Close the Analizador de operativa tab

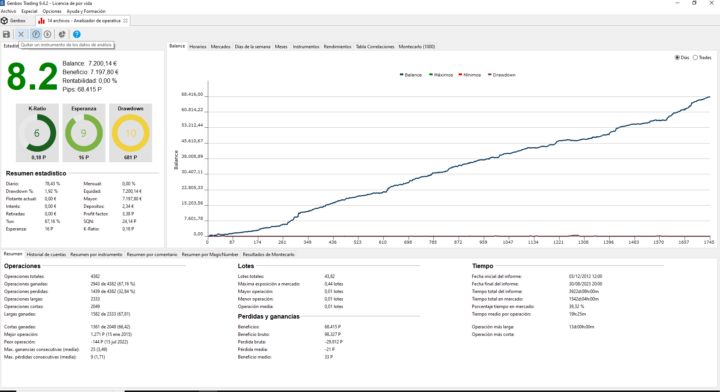[125, 21]
